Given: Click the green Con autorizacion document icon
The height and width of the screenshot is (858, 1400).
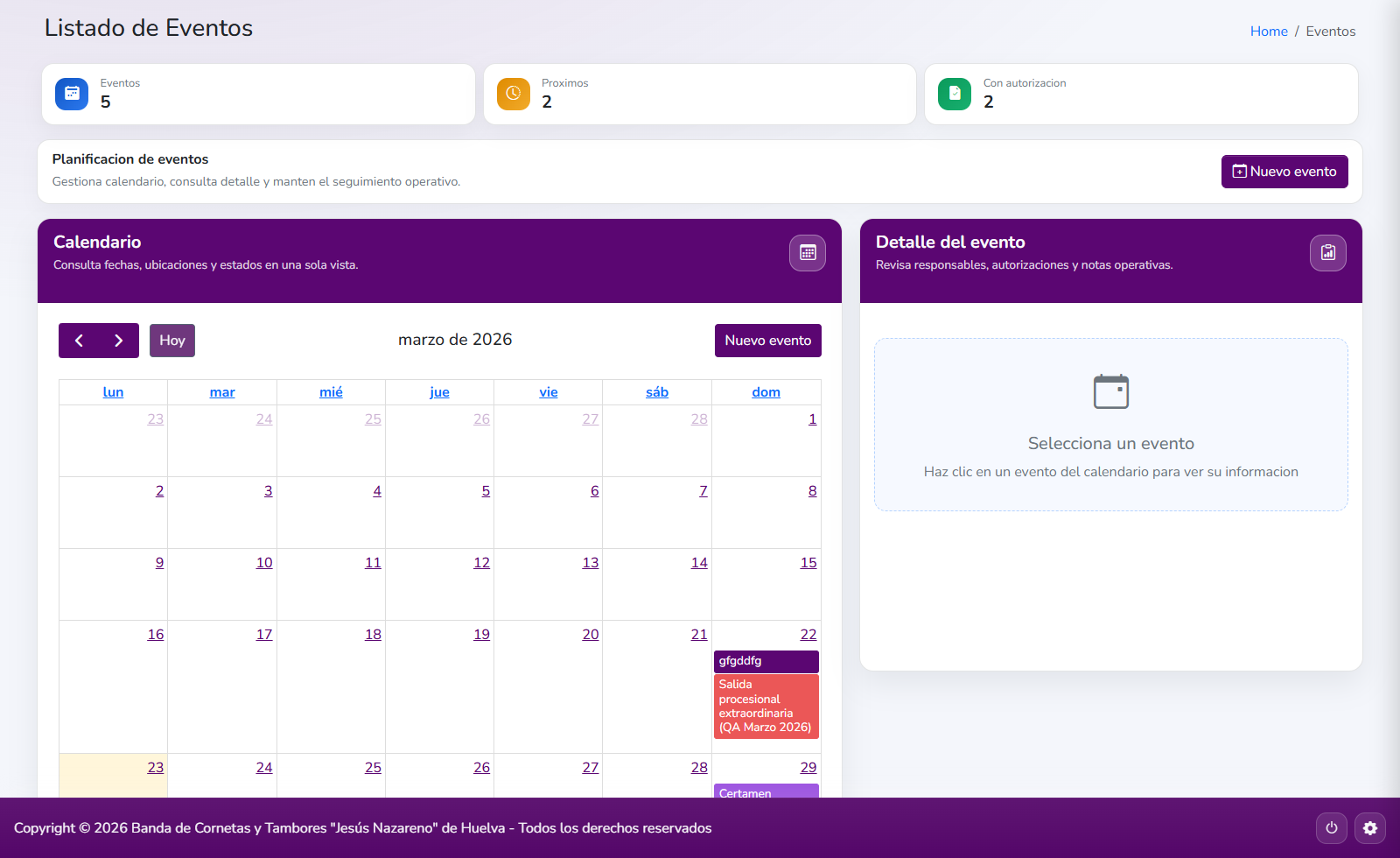Looking at the screenshot, I should click(x=955, y=94).
